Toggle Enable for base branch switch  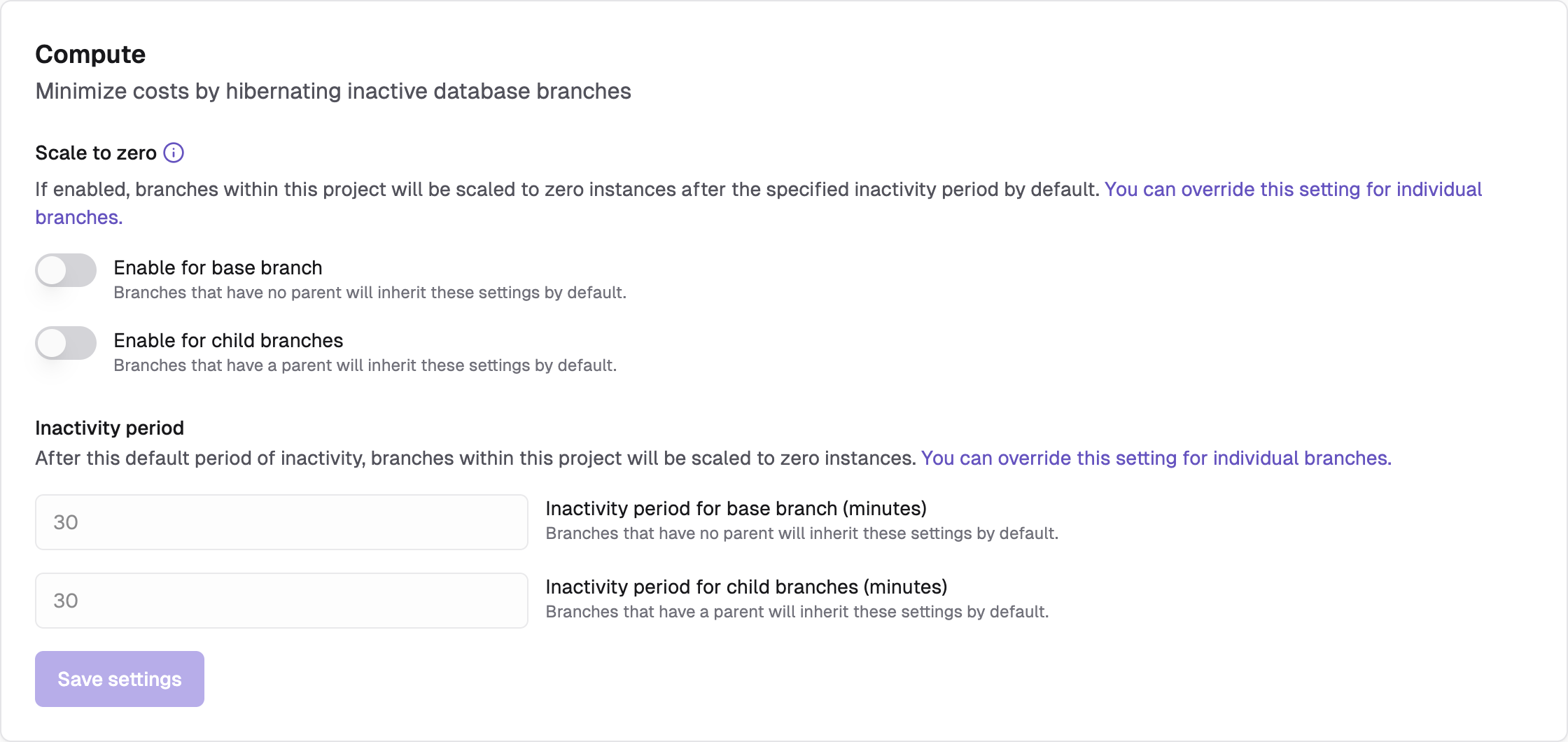click(66, 270)
